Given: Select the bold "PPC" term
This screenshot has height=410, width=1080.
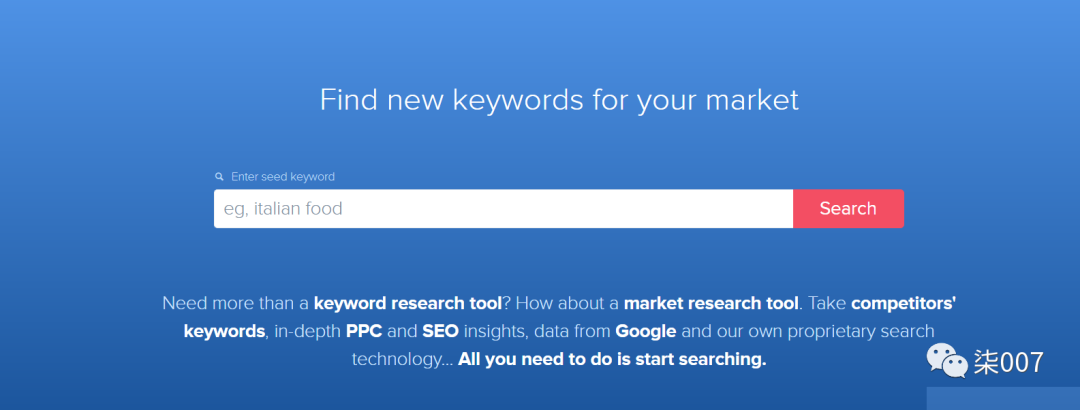Looking at the screenshot, I should pyautogui.click(x=364, y=331).
